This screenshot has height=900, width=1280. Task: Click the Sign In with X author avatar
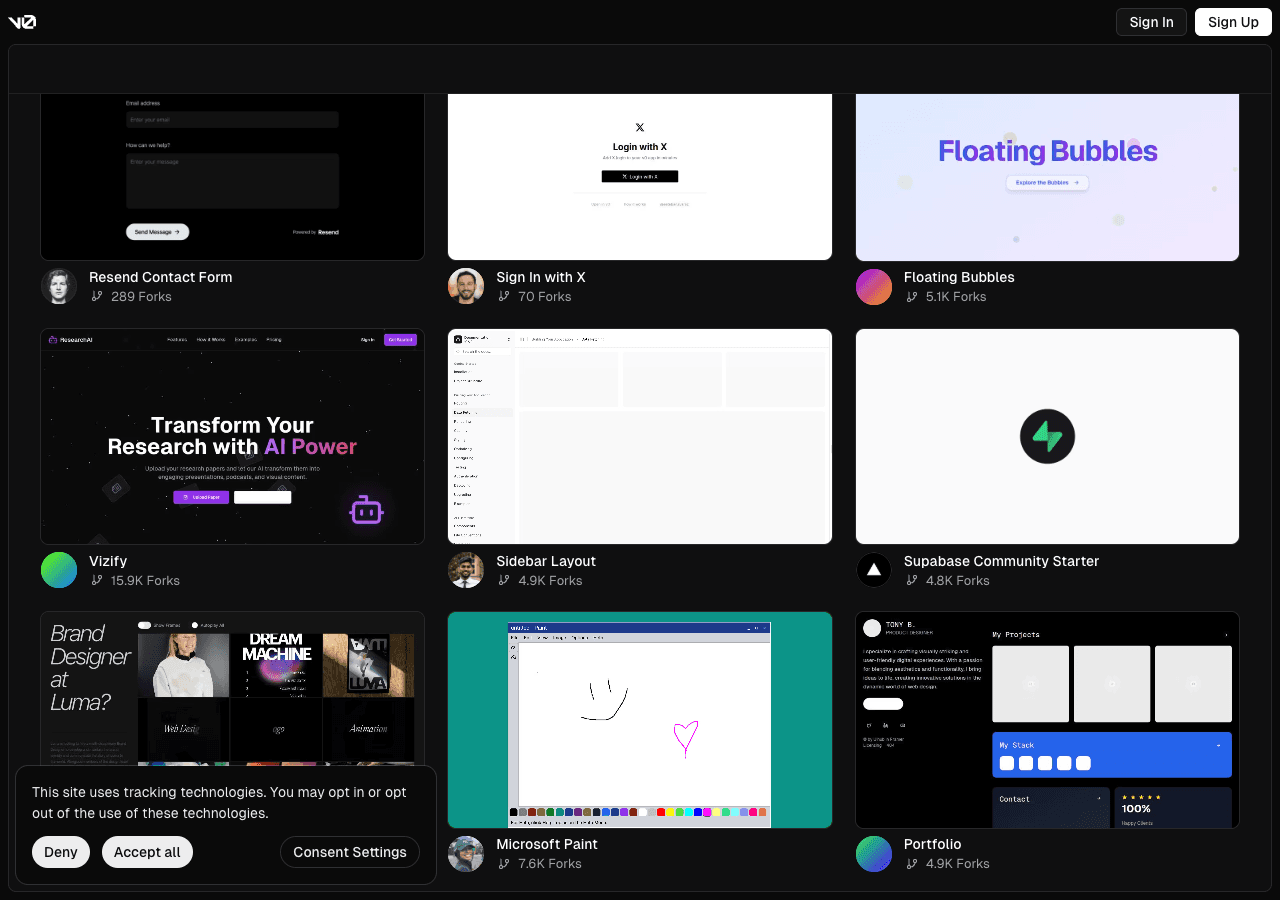(466, 287)
